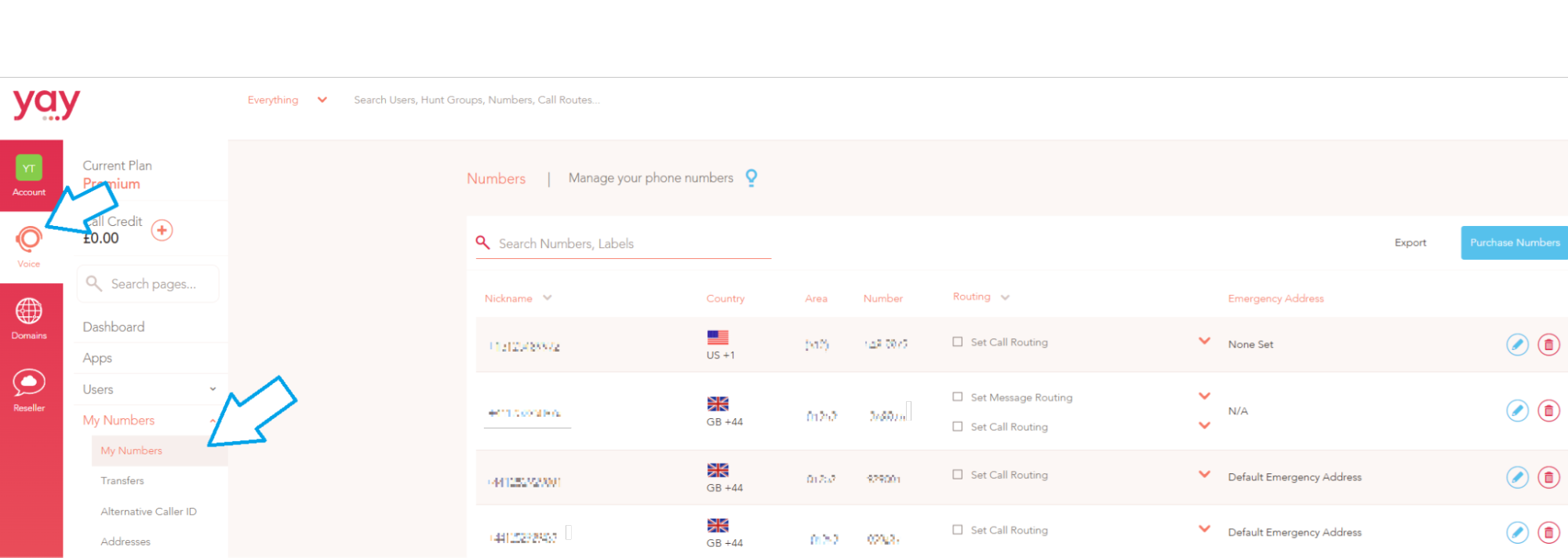Open the Reseller cloud icon
The height and width of the screenshot is (558, 1568).
click(29, 382)
